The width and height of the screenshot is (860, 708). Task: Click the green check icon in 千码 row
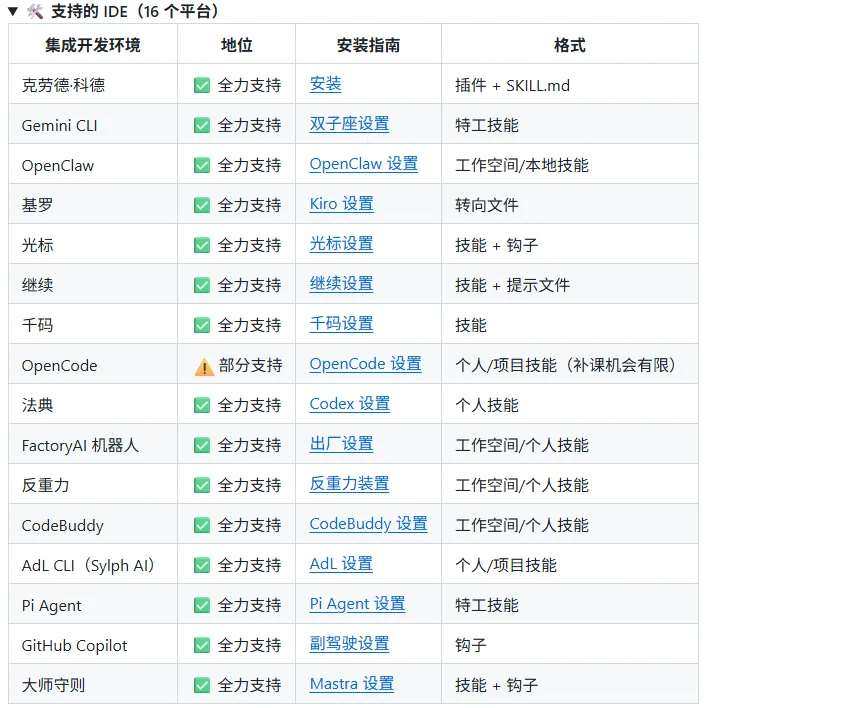202,325
